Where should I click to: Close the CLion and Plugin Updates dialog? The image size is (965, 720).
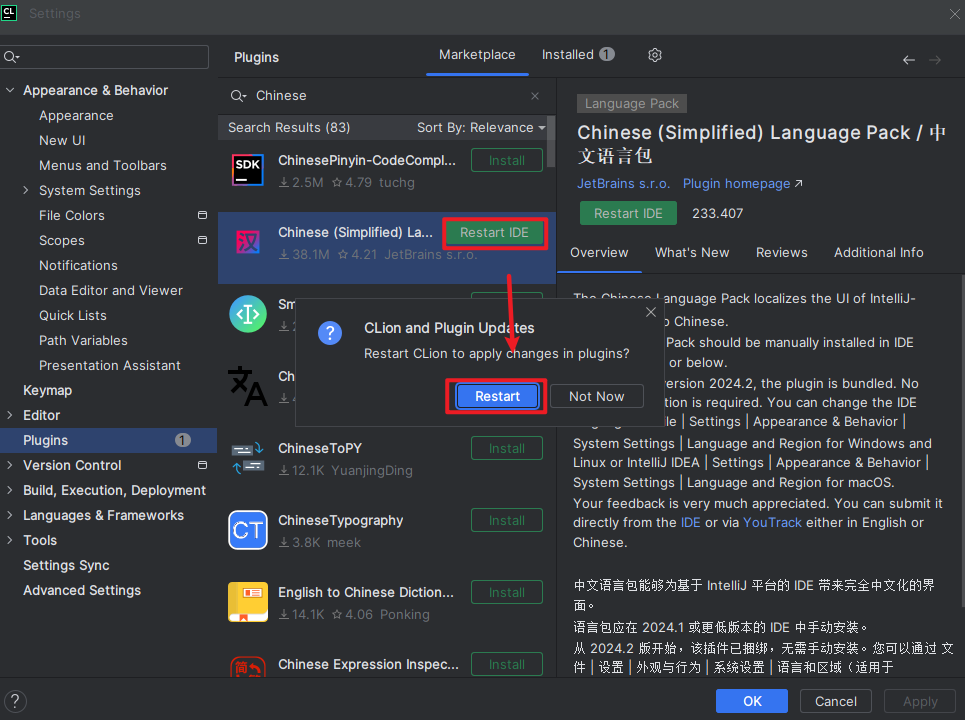pos(651,313)
